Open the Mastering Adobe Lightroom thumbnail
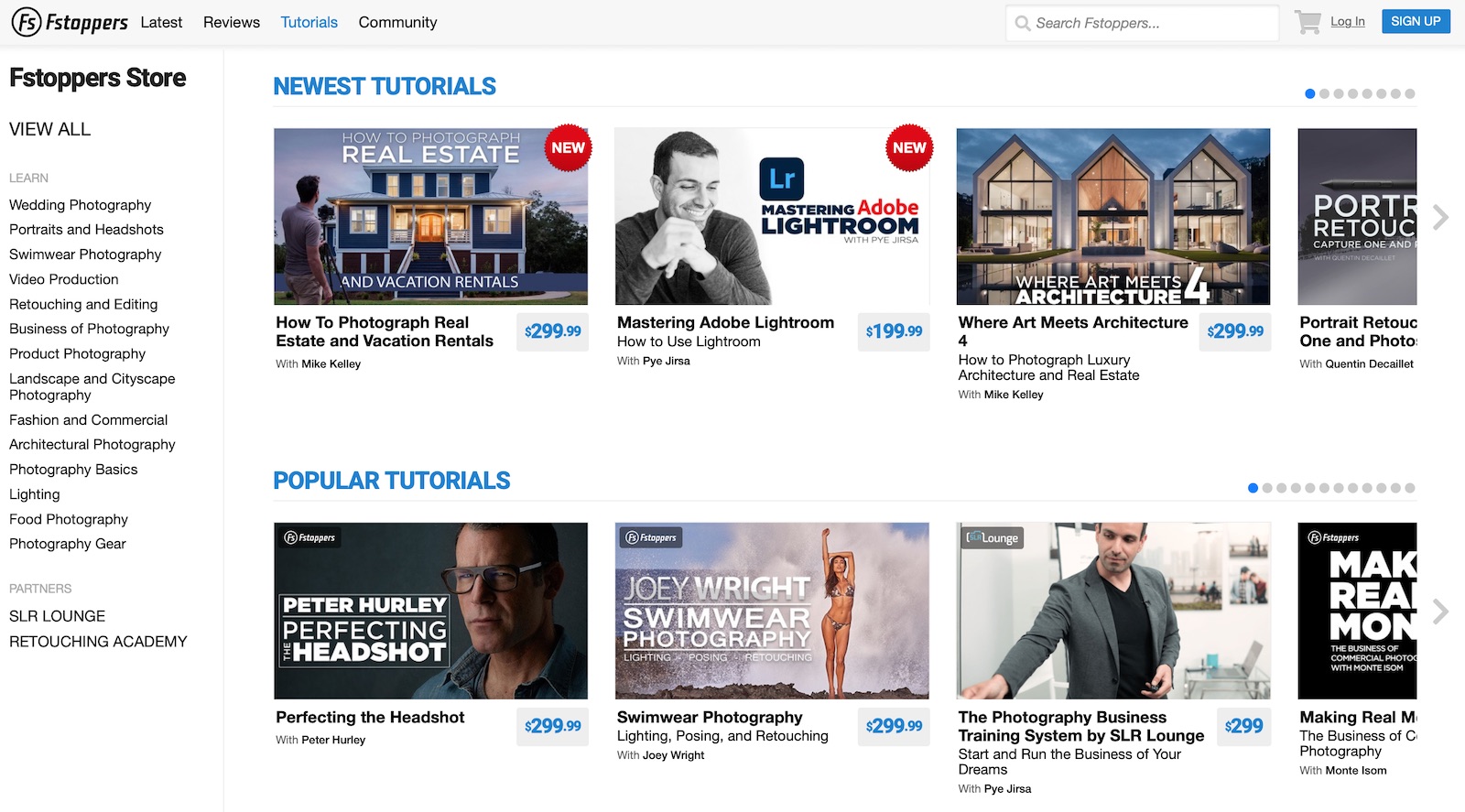This screenshot has height=812, width=1465. tap(772, 217)
